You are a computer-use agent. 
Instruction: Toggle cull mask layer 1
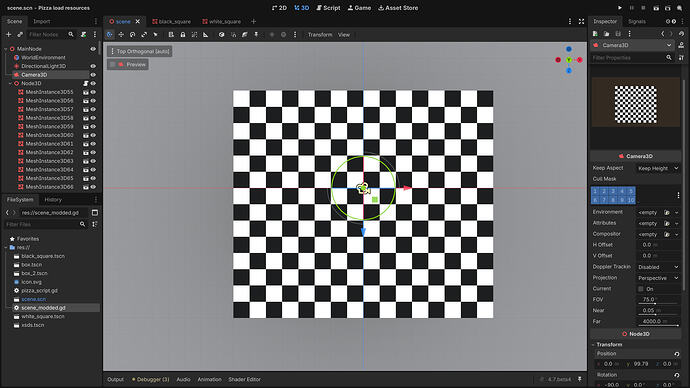(595, 191)
